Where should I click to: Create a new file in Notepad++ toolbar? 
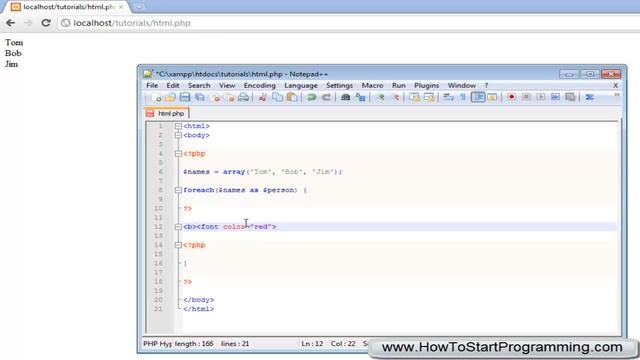tap(156, 97)
